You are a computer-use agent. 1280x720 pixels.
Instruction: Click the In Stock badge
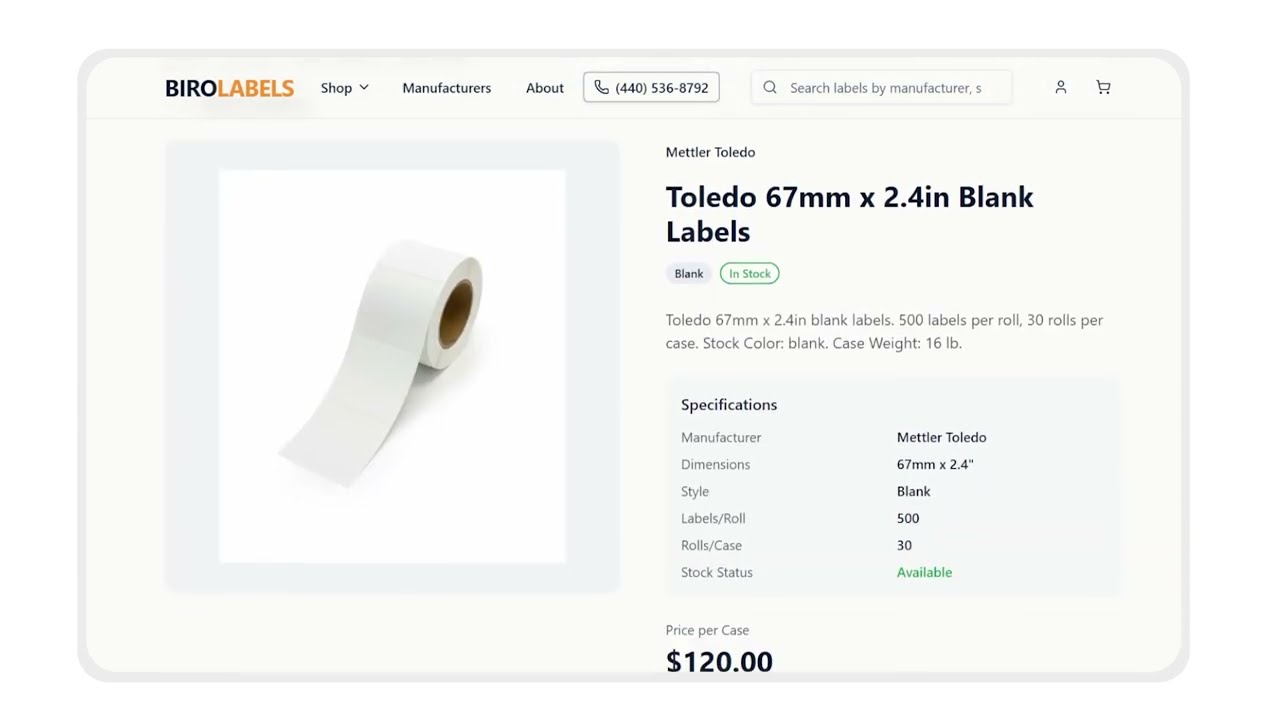point(749,274)
